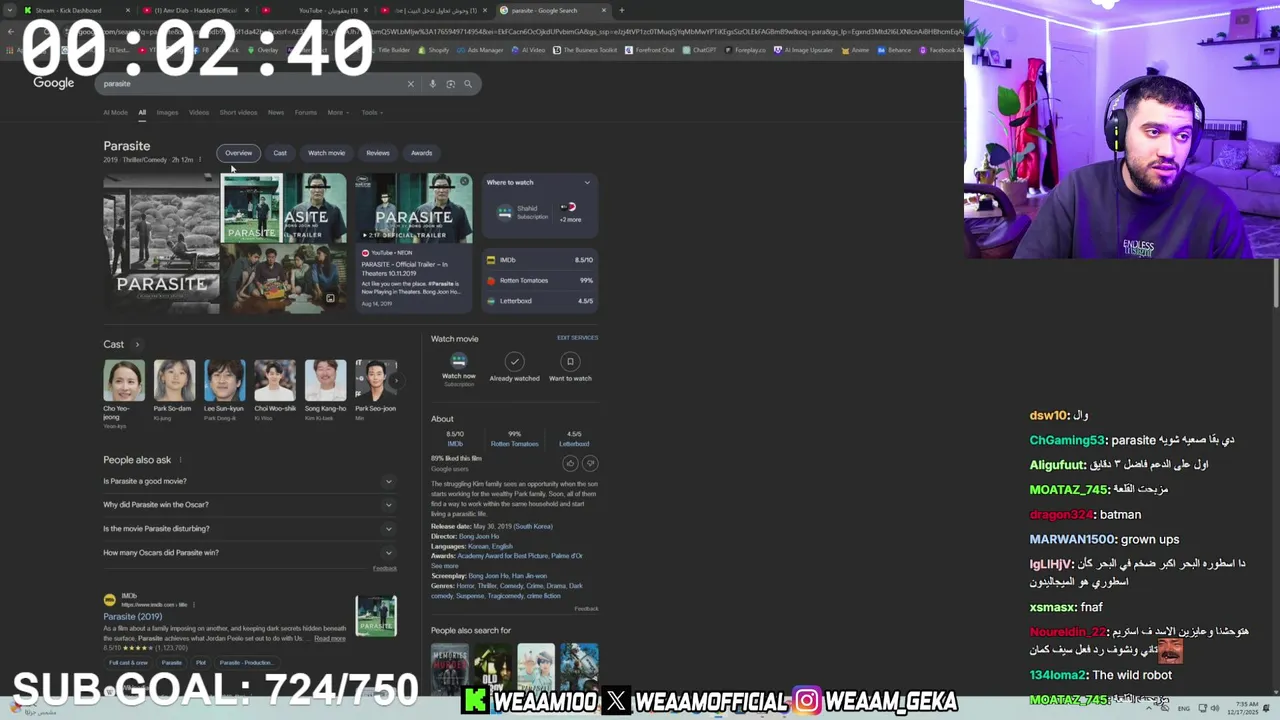
Task: Give thumbs down to this film
Action: (x=590, y=463)
